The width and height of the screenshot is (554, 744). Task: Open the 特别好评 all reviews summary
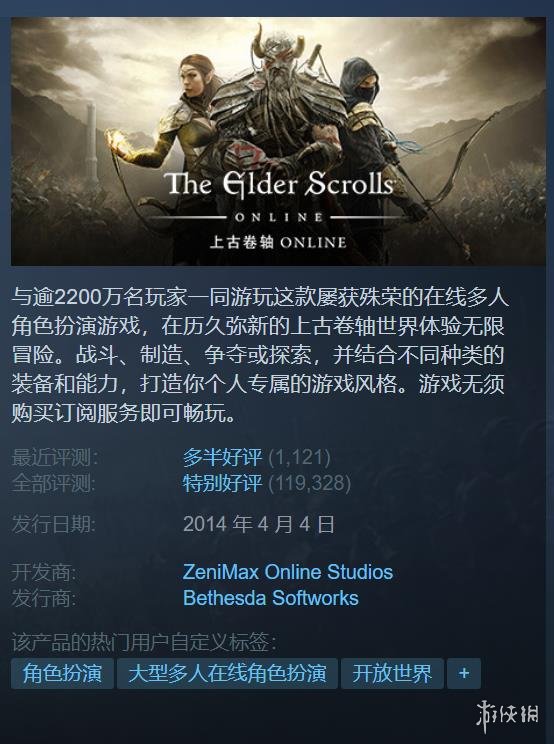(x=222, y=483)
